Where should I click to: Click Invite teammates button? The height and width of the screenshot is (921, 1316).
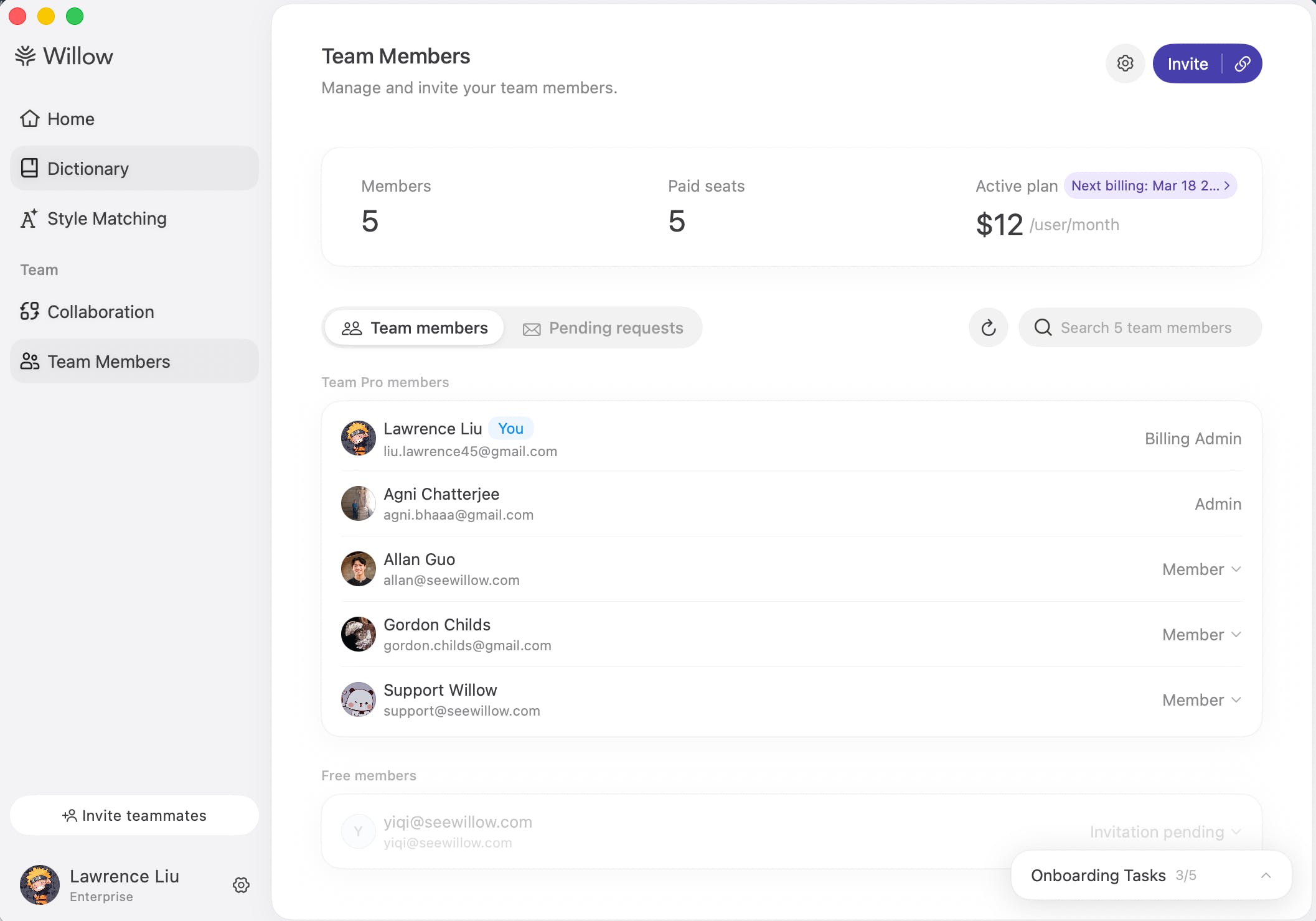(x=134, y=815)
